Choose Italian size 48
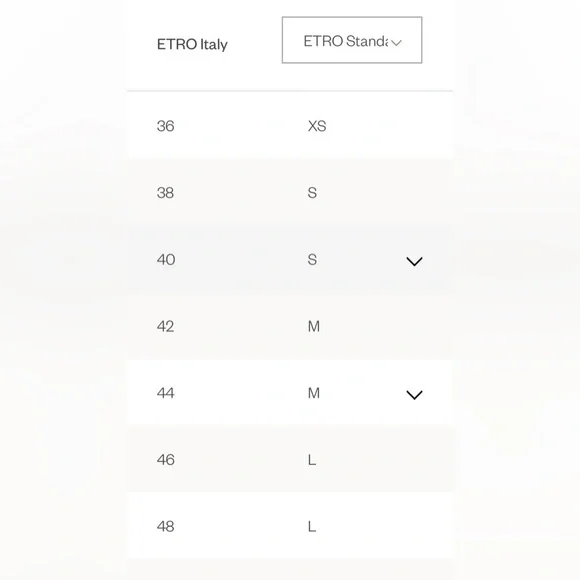The image size is (580, 580). click(x=165, y=526)
